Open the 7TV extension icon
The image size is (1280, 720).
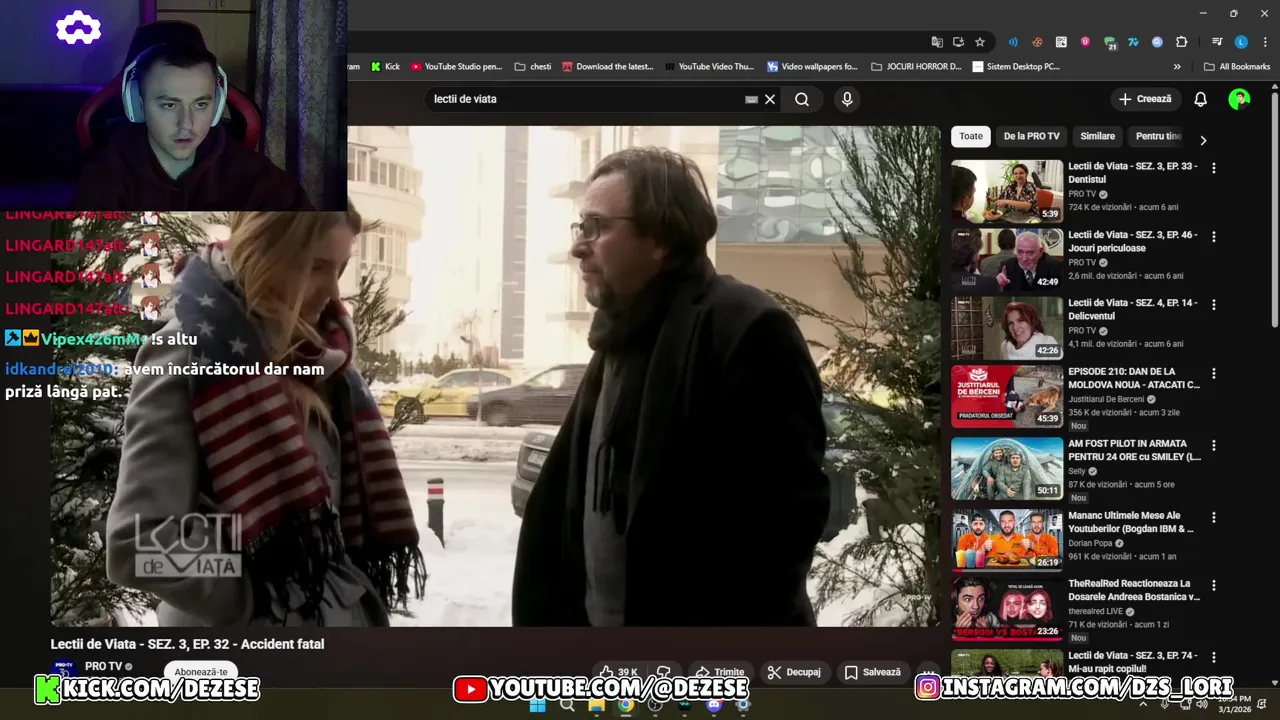pyautogui.click(x=1133, y=42)
